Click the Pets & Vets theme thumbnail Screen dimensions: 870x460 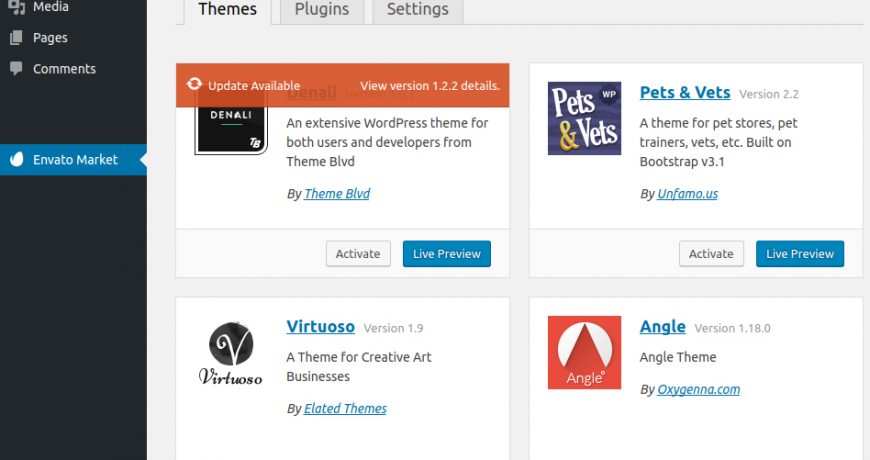pos(584,118)
